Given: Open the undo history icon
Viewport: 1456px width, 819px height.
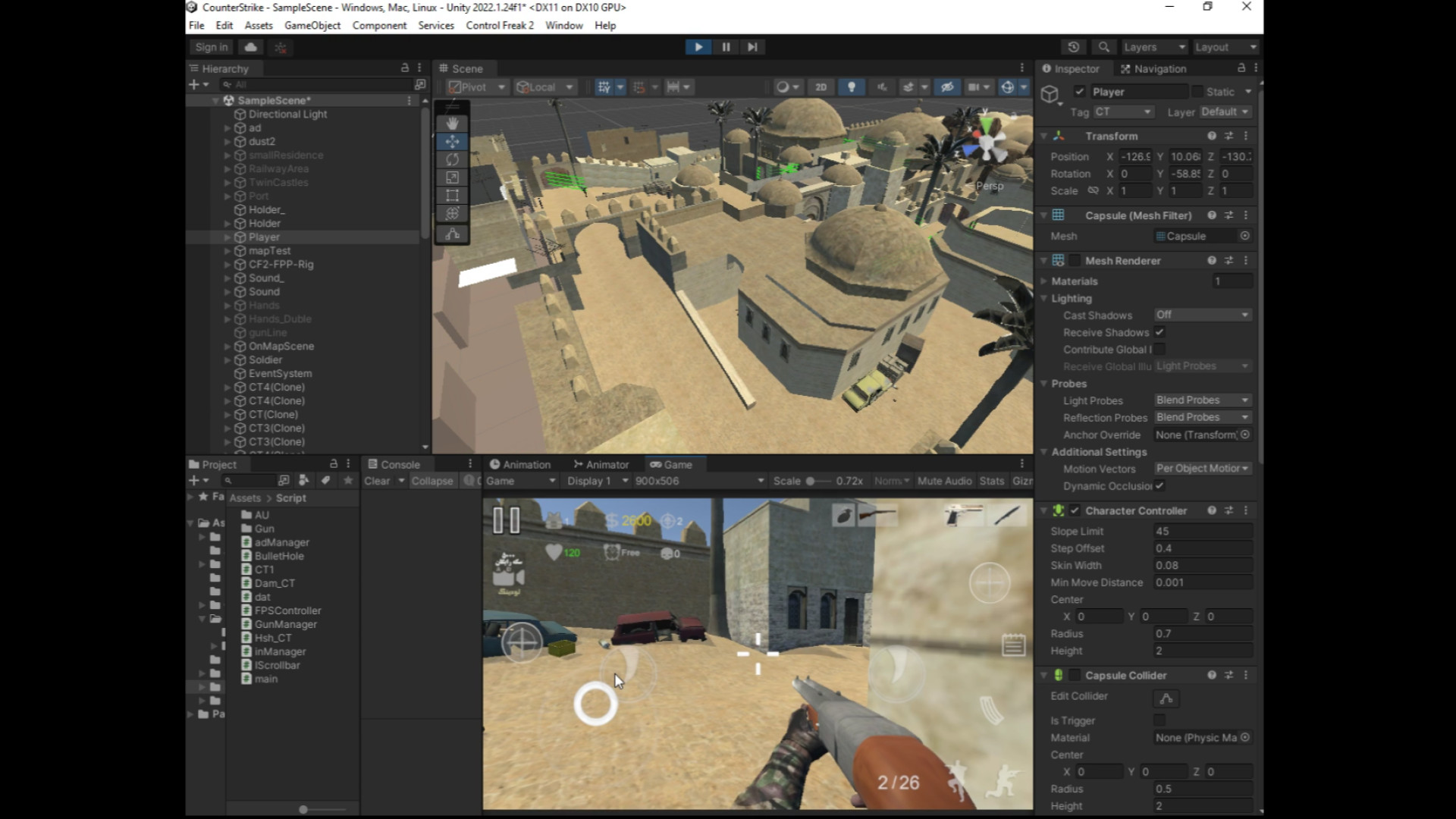Looking at the screenshot, I should click(1073, 47).
